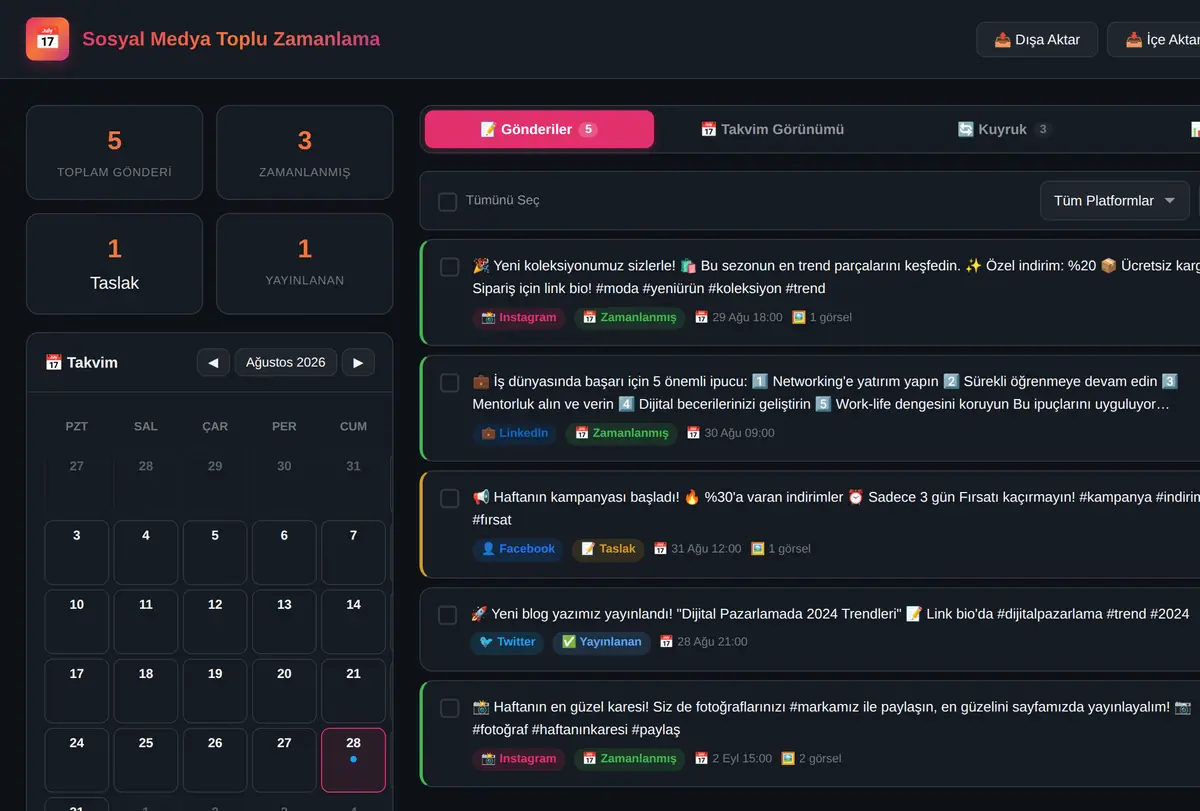Screen dimensions: 1200x811
Task: Click the Facebook platform badge
Action: coord(518,549)
